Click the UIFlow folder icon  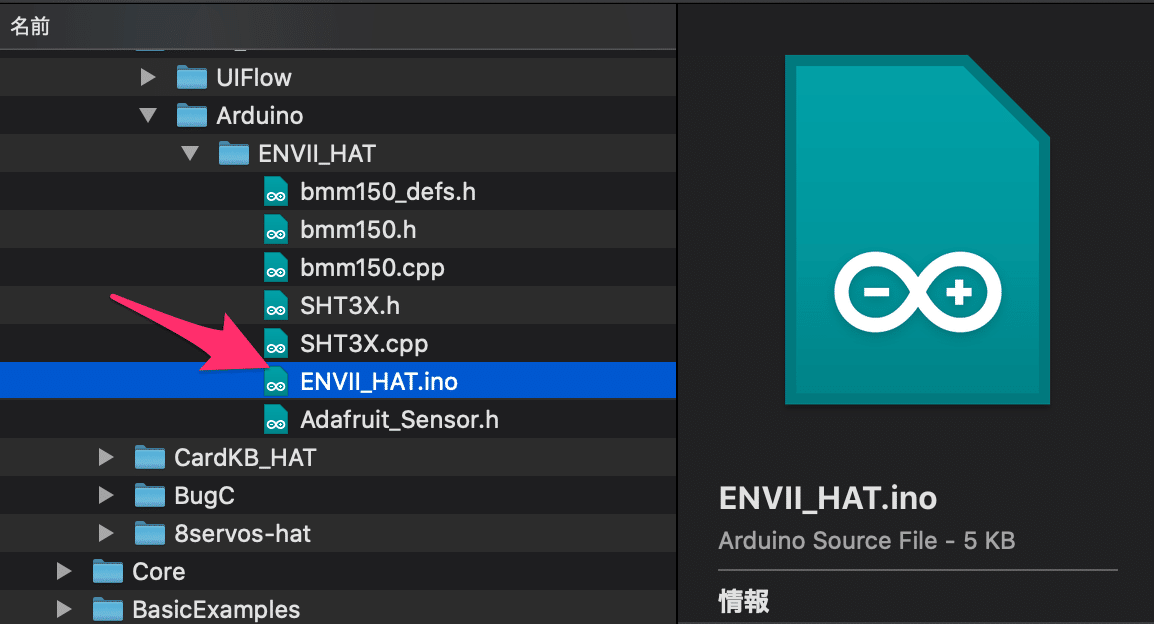191,77
